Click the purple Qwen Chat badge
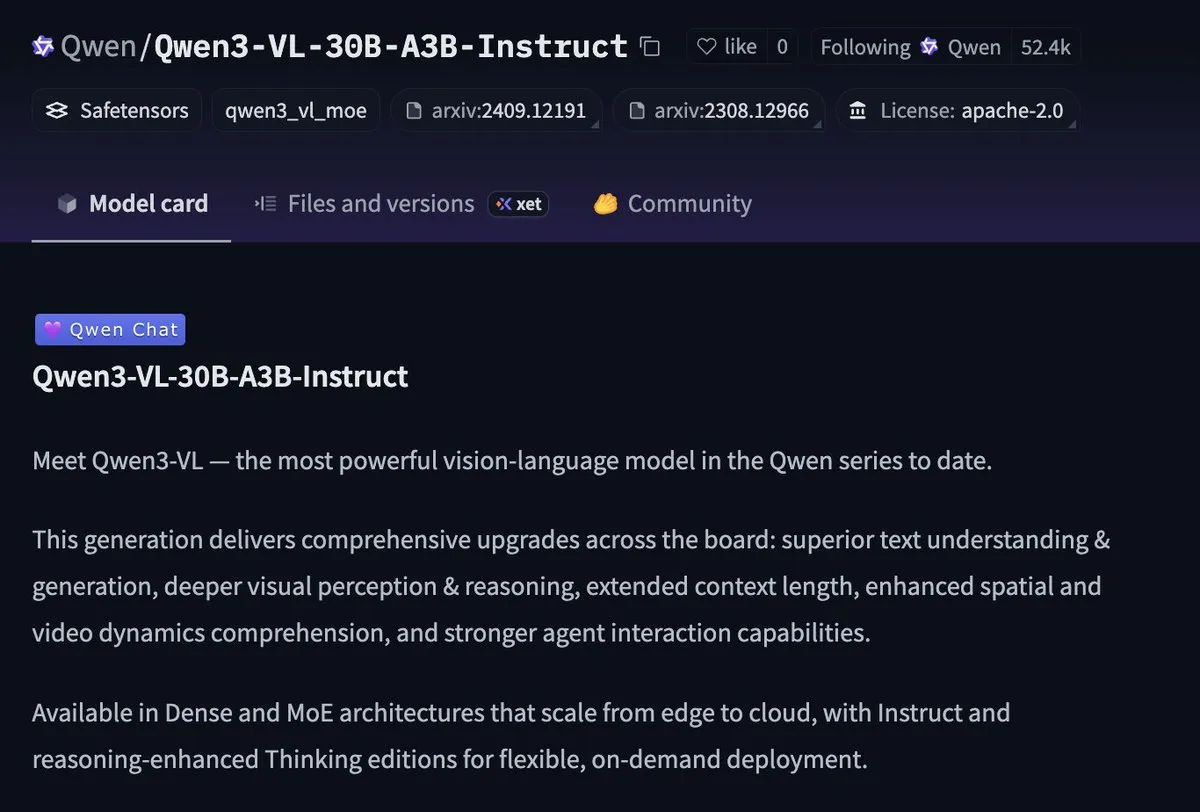The width and height of the screenshot is (1200, 812). pos(110,330)
